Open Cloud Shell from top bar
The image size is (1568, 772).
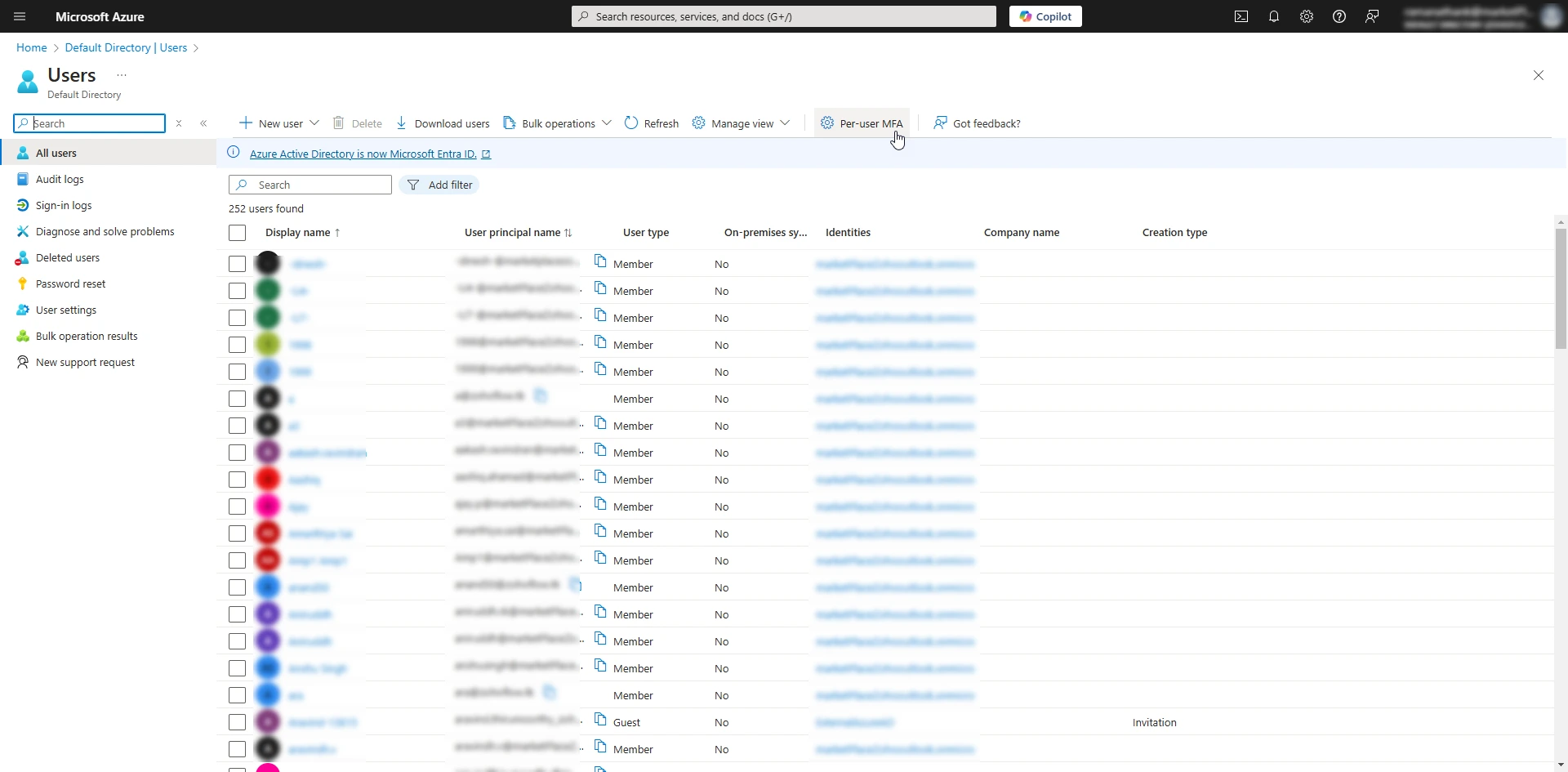tap(1241, 16)
